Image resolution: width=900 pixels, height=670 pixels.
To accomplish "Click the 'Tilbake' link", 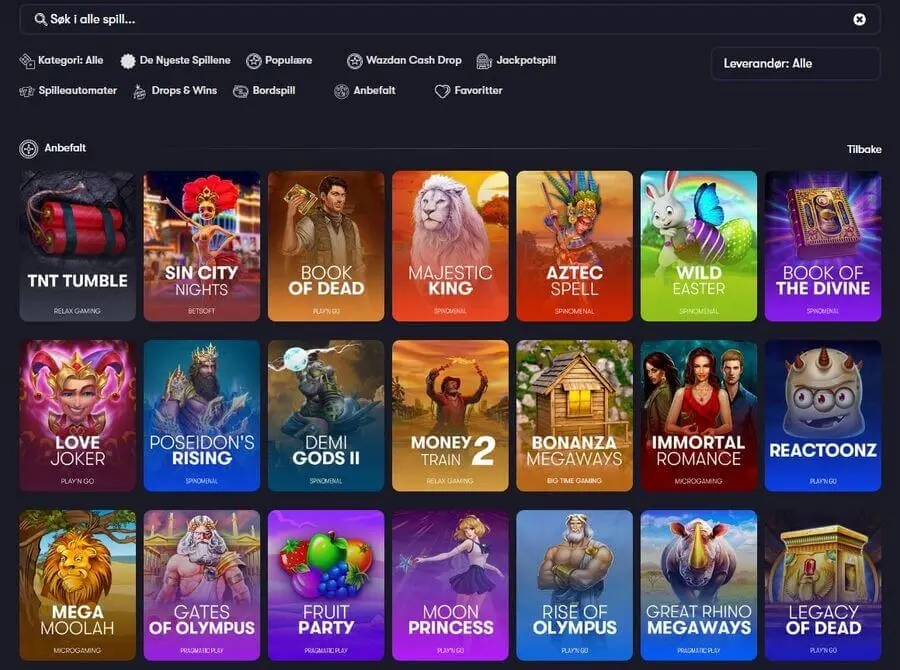I will pyautogui.click(x=864, y=149).
